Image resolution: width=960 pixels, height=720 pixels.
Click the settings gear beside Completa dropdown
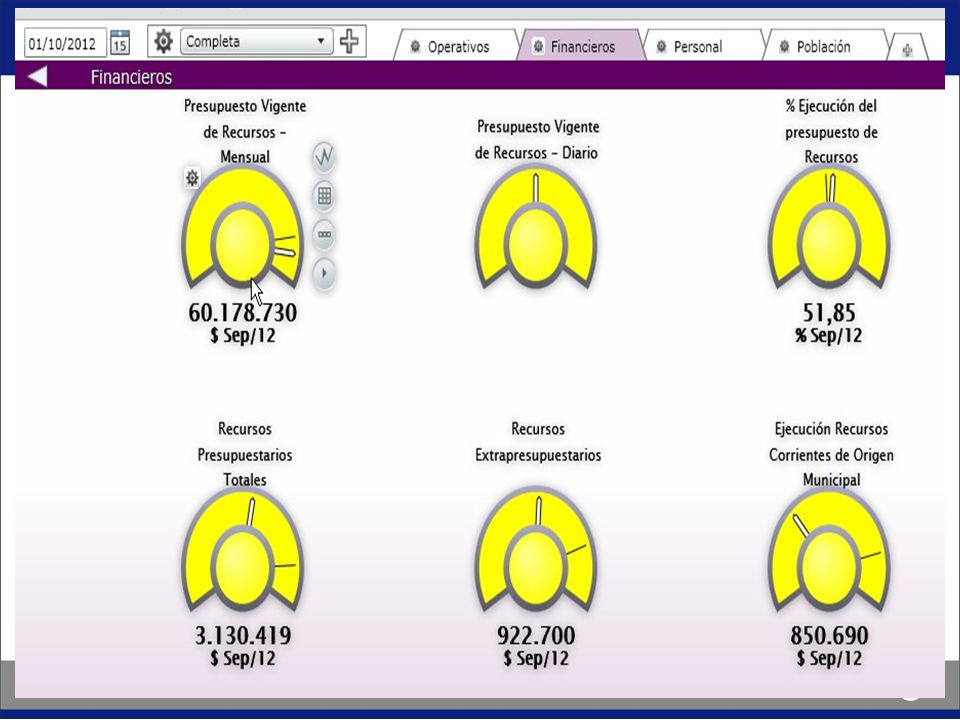(x=163, y=42)
